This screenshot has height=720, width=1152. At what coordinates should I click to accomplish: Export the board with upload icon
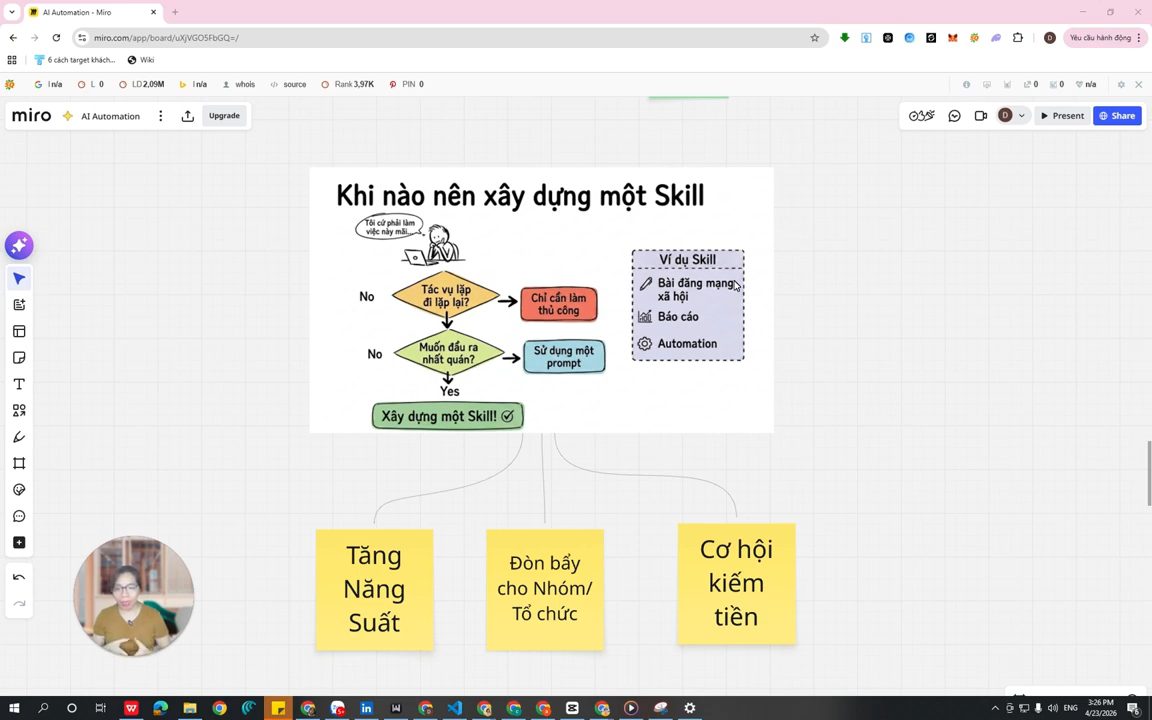click(x=187, y=116)
